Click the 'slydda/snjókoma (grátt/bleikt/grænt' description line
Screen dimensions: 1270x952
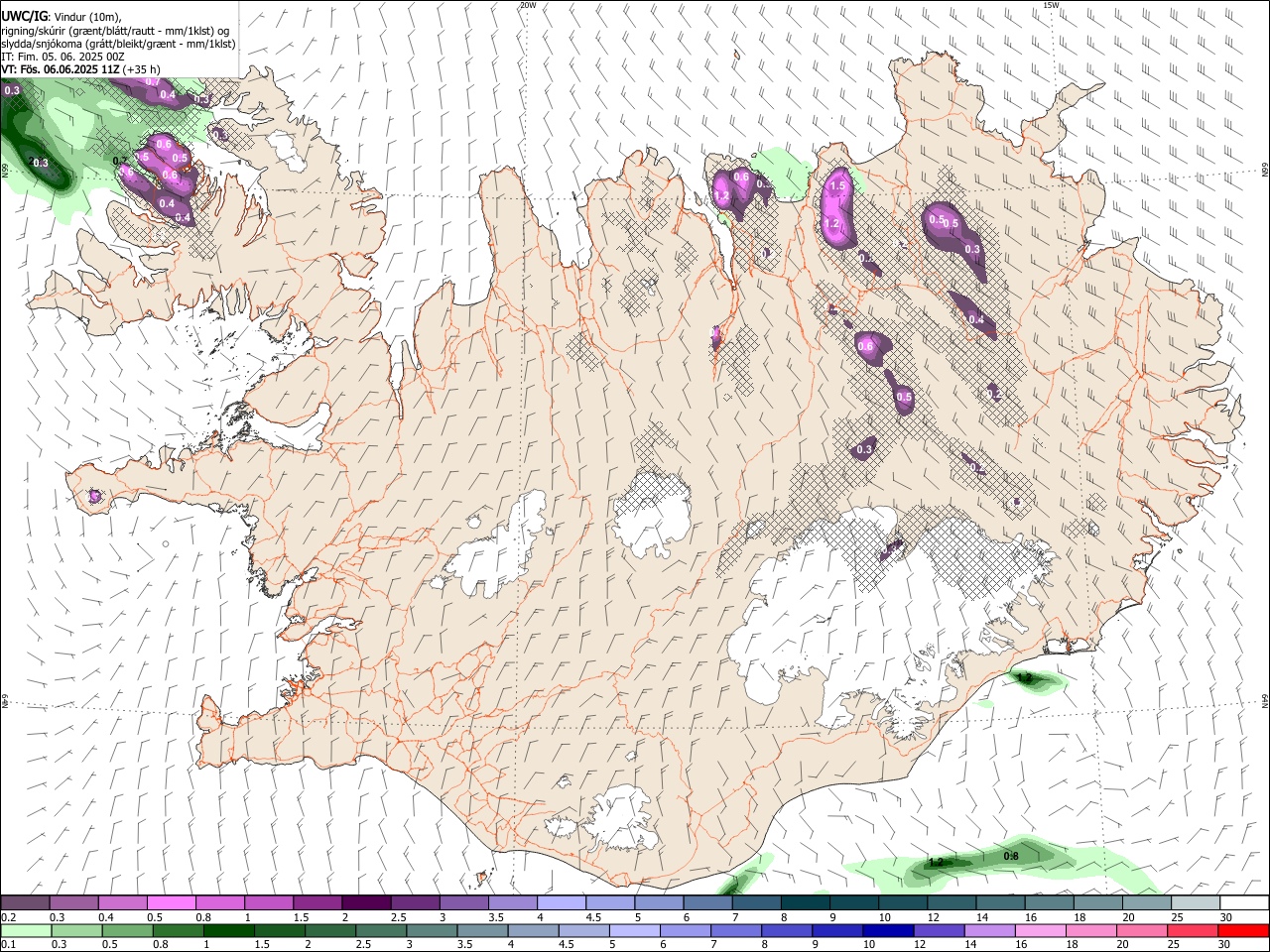click(119, 44)
